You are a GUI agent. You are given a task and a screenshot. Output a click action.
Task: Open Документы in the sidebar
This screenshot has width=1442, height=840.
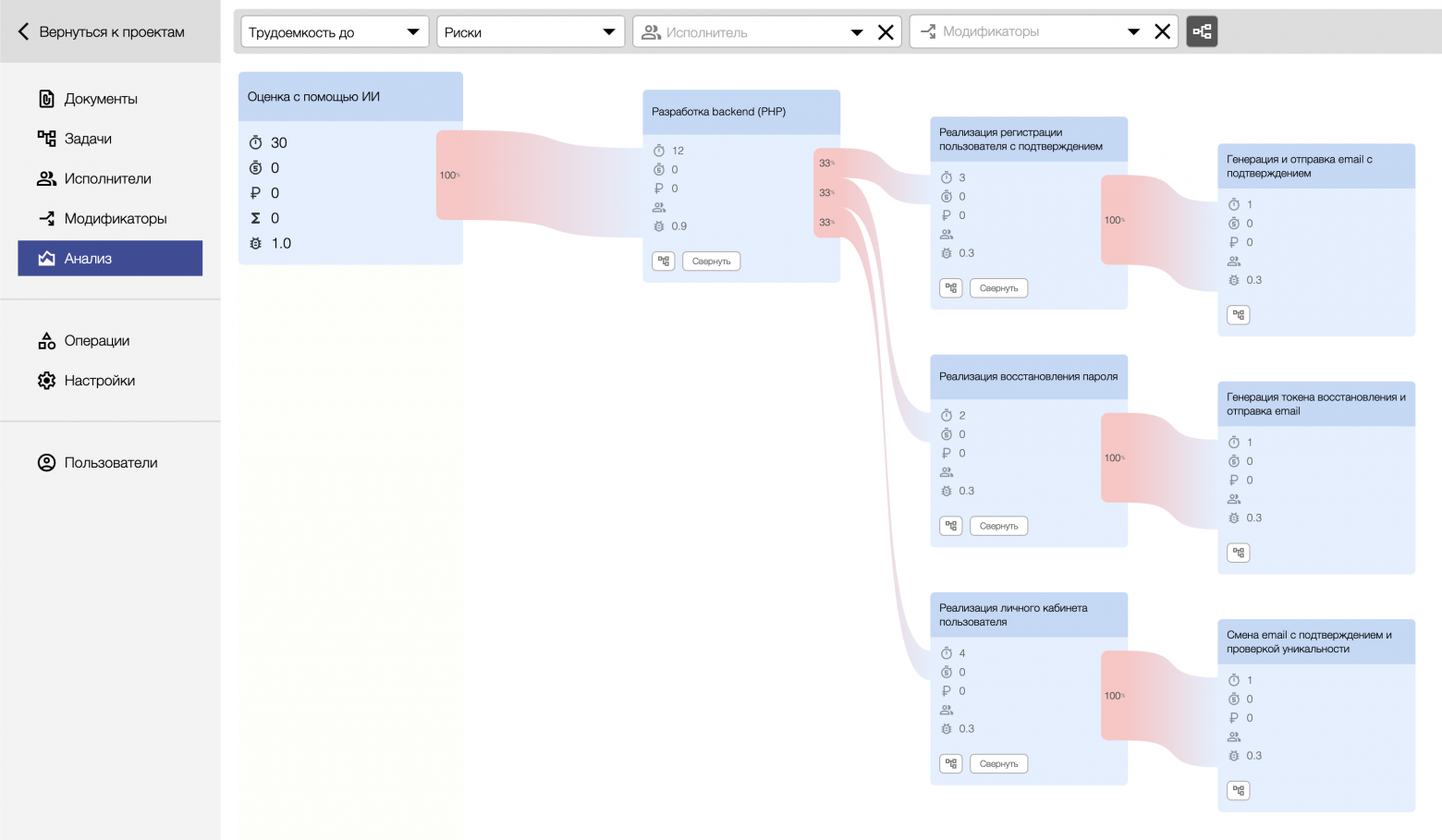point(101,99)
